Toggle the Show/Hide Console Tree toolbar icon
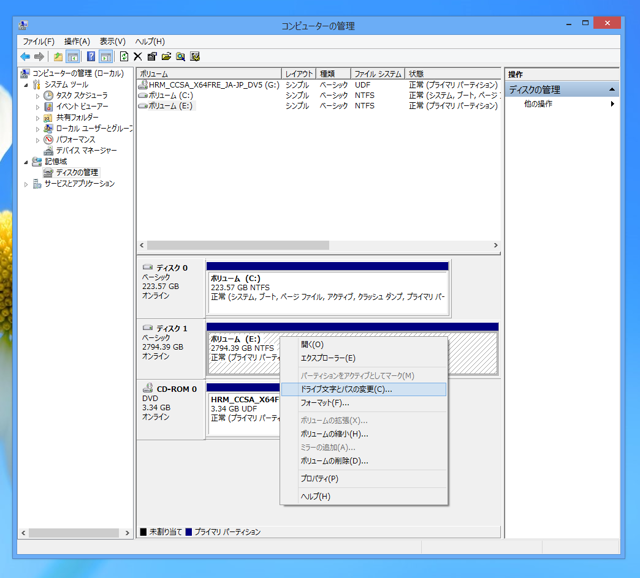This screenshot has width=640, height=578. [73, 57]
